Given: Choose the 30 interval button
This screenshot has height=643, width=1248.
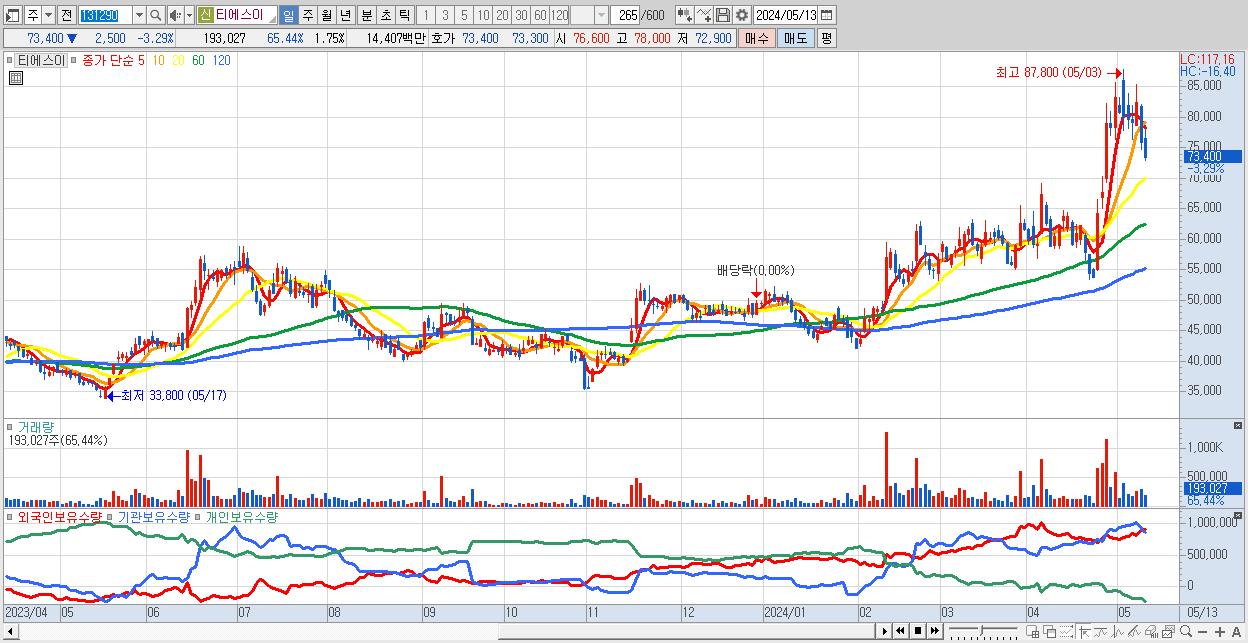Looking at the screenshot, I should point(521,15).
